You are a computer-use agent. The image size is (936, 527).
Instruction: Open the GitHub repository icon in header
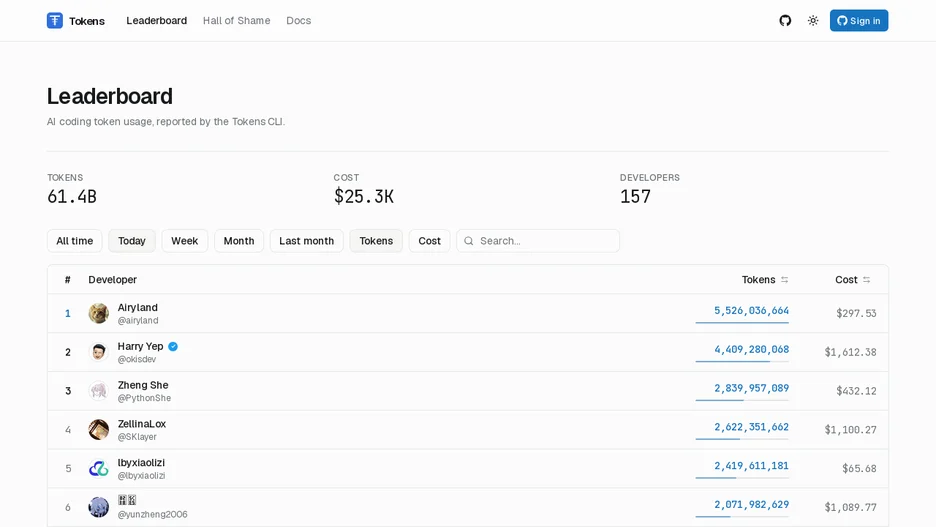[785, 20]
